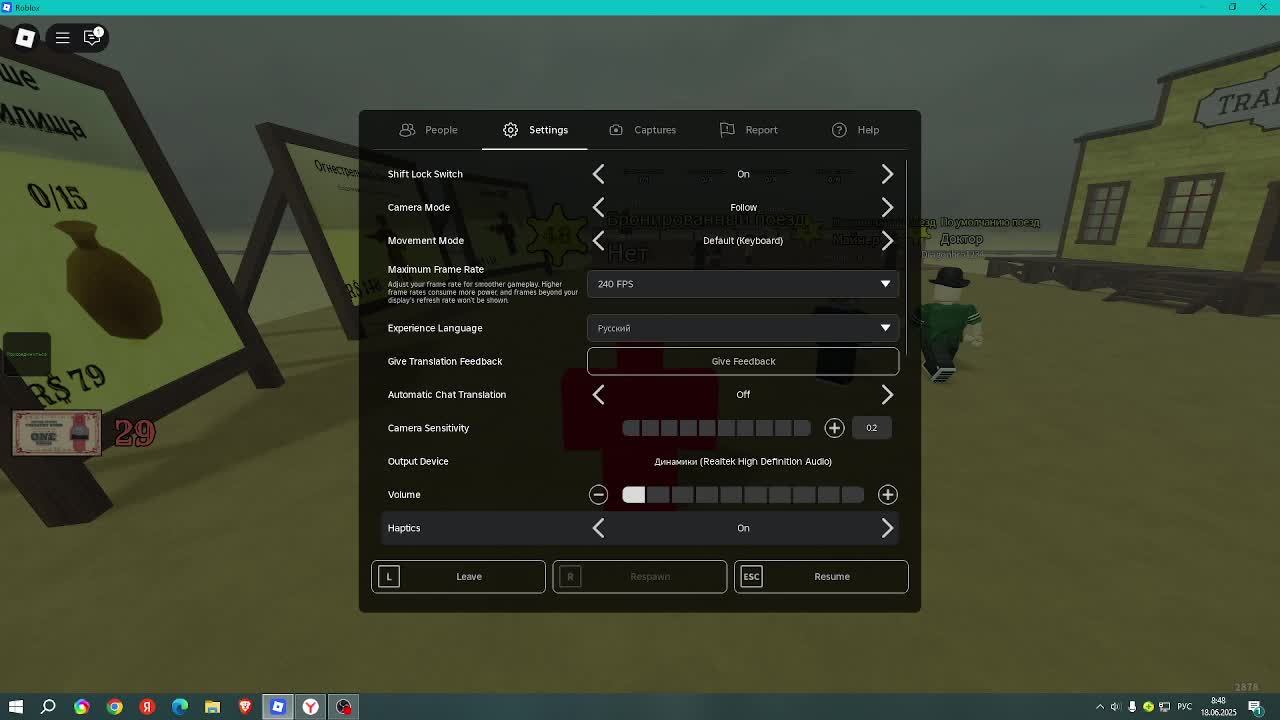The width and height of the screenshot is (1280, 720).
Task: Increase Volume with the plus button
Action: [x=887, y=495]
